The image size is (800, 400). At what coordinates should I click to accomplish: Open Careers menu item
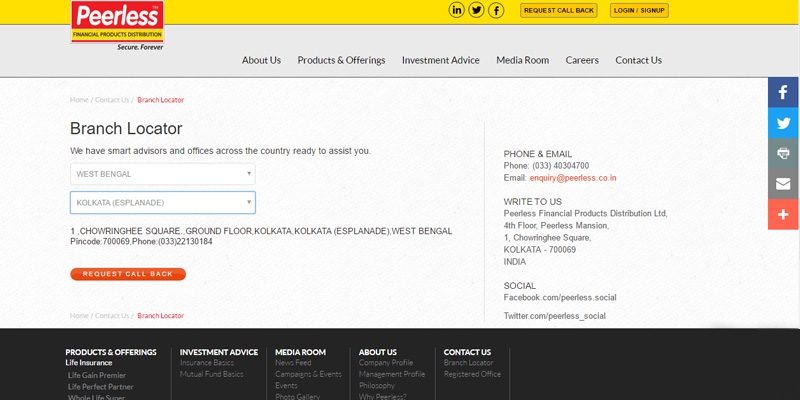(x=582, y=60)
